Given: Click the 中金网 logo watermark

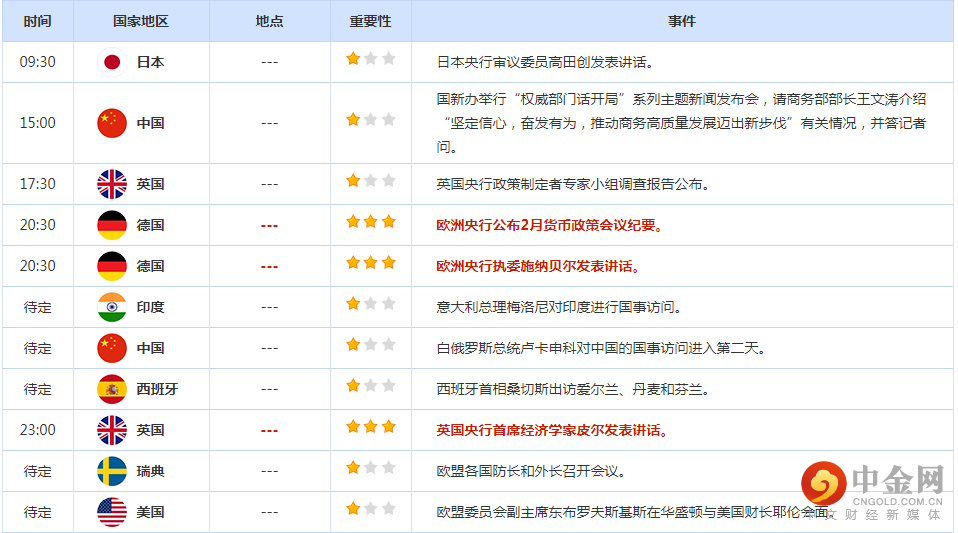Looking at the screenshot, I should tap(872, 489).
